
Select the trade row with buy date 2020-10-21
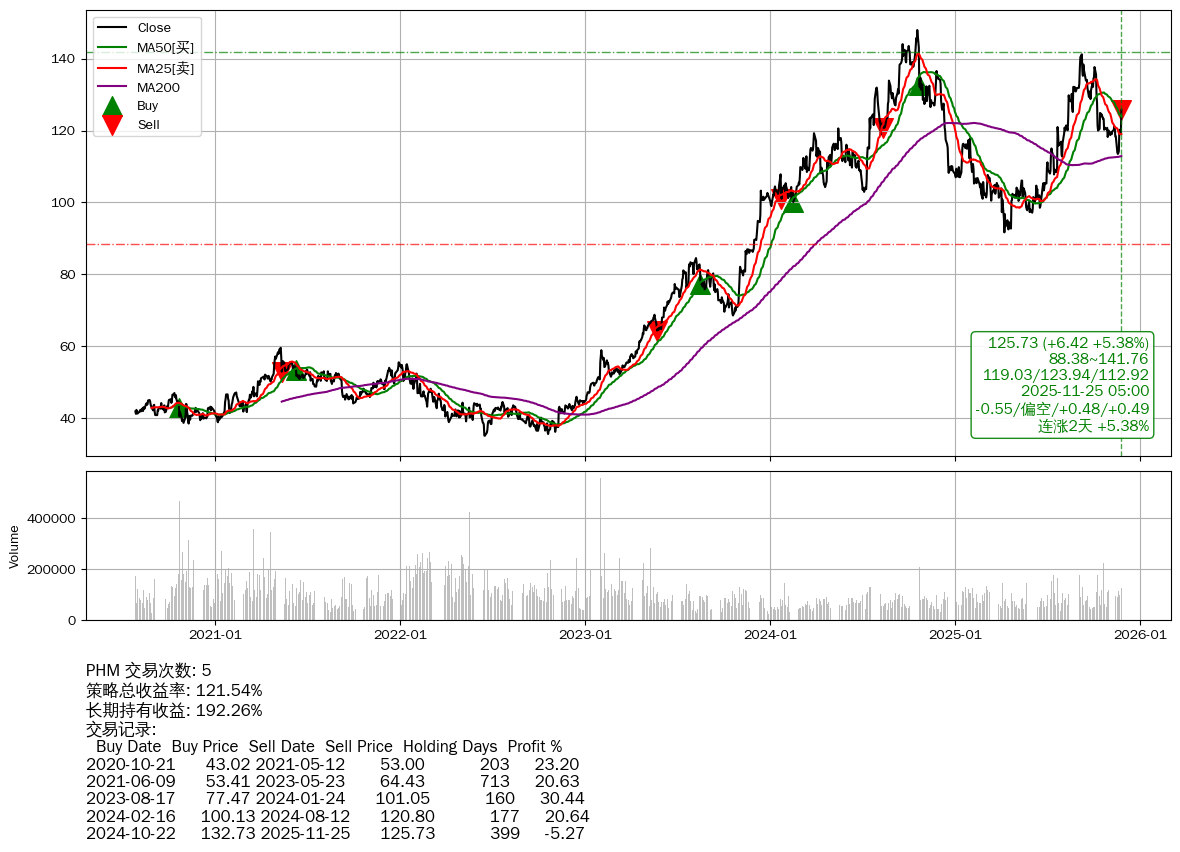tap(332, 764)
